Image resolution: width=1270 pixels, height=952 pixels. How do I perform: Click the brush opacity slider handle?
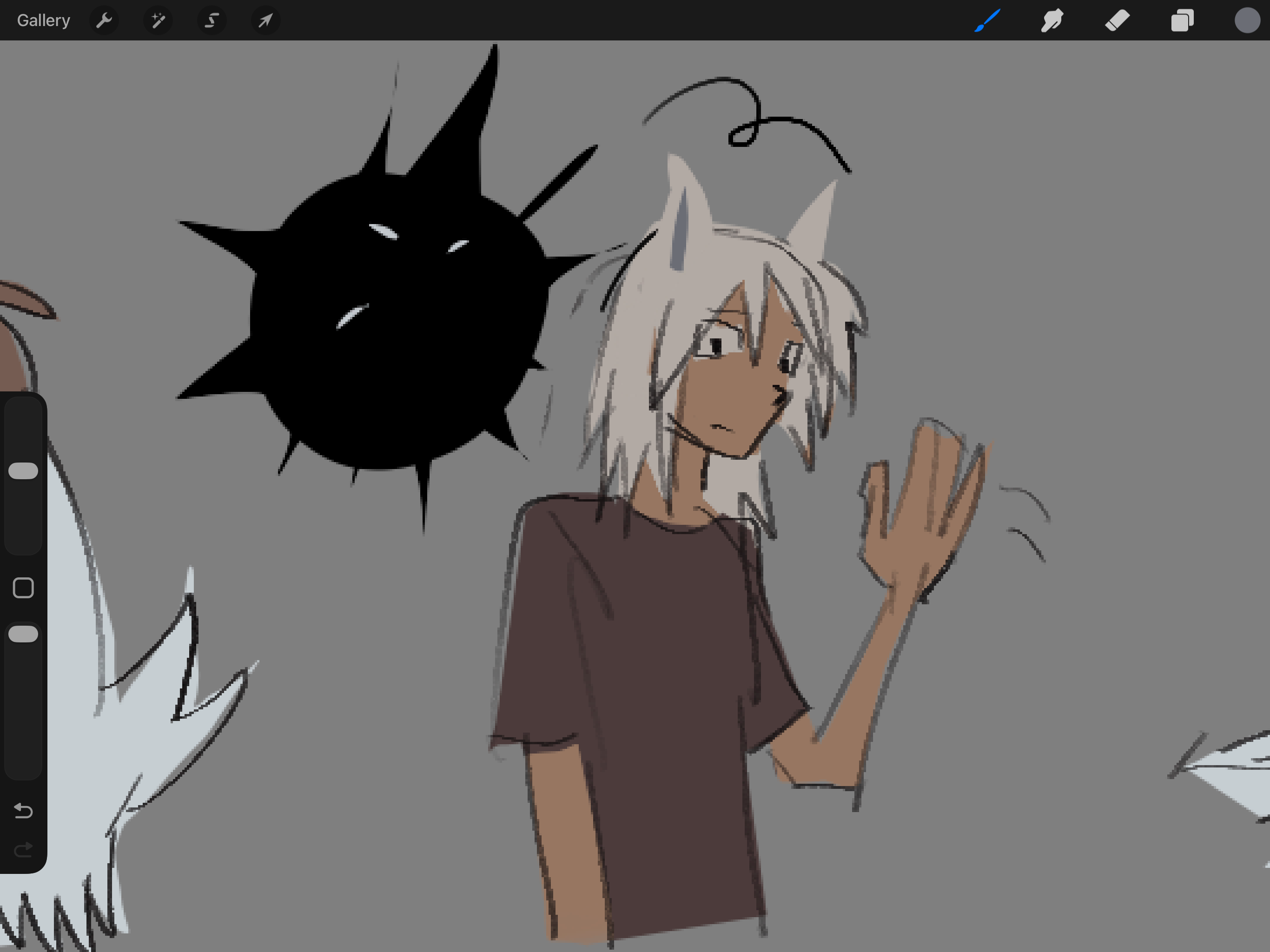click(23, 634)
